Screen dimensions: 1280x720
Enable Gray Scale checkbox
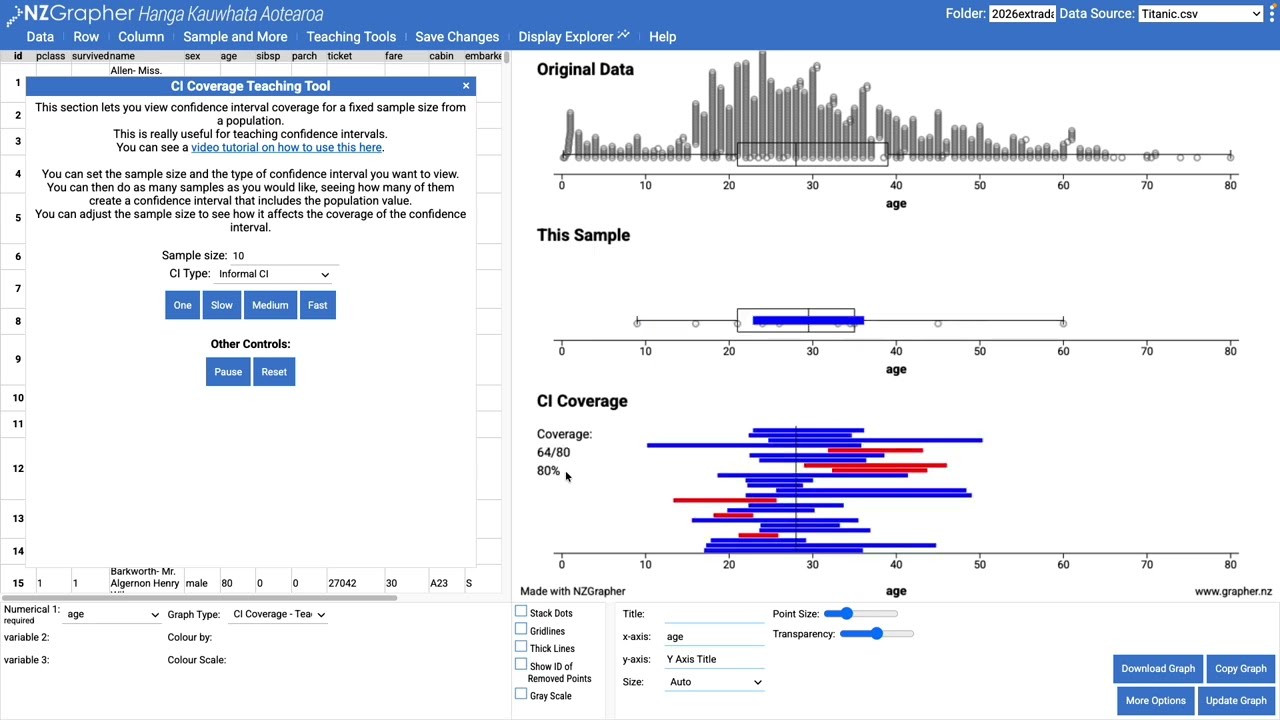pyautogui.click(x=521, y=694)
